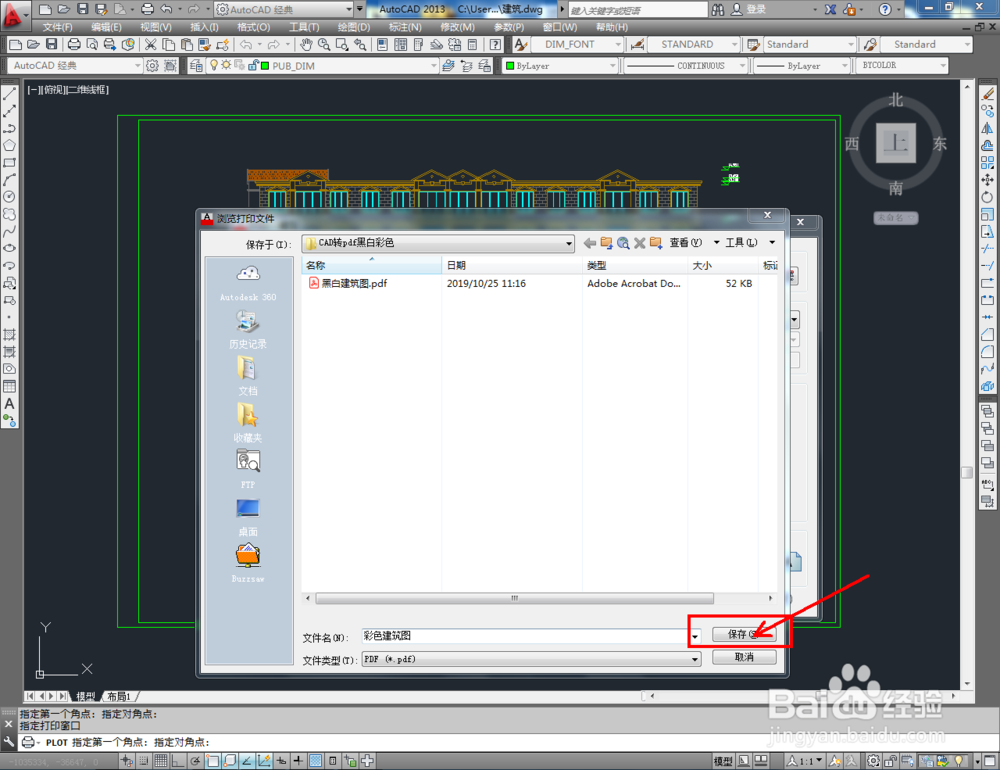1000x770 pixels.
Task: Click the horizontal scrollbar in file list
Action: pos(514,598)
